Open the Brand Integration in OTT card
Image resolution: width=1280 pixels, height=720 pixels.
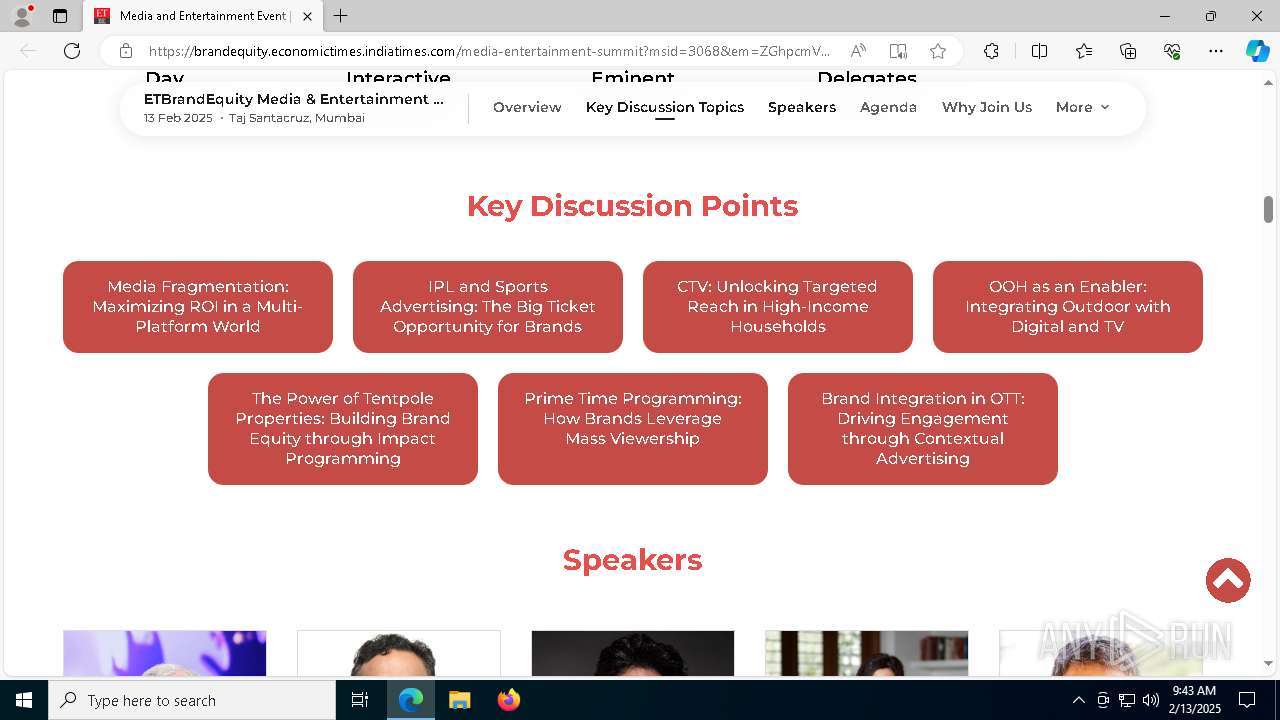923,429
